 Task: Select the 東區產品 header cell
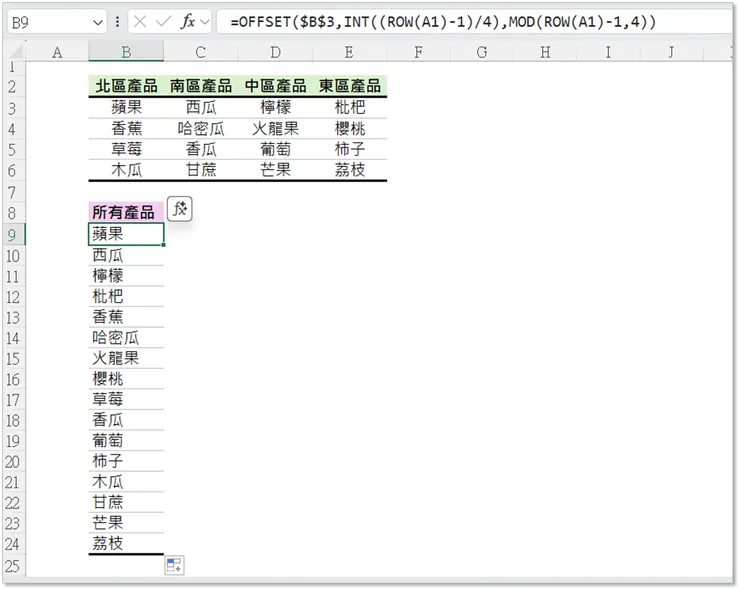(x=350, y=86)
